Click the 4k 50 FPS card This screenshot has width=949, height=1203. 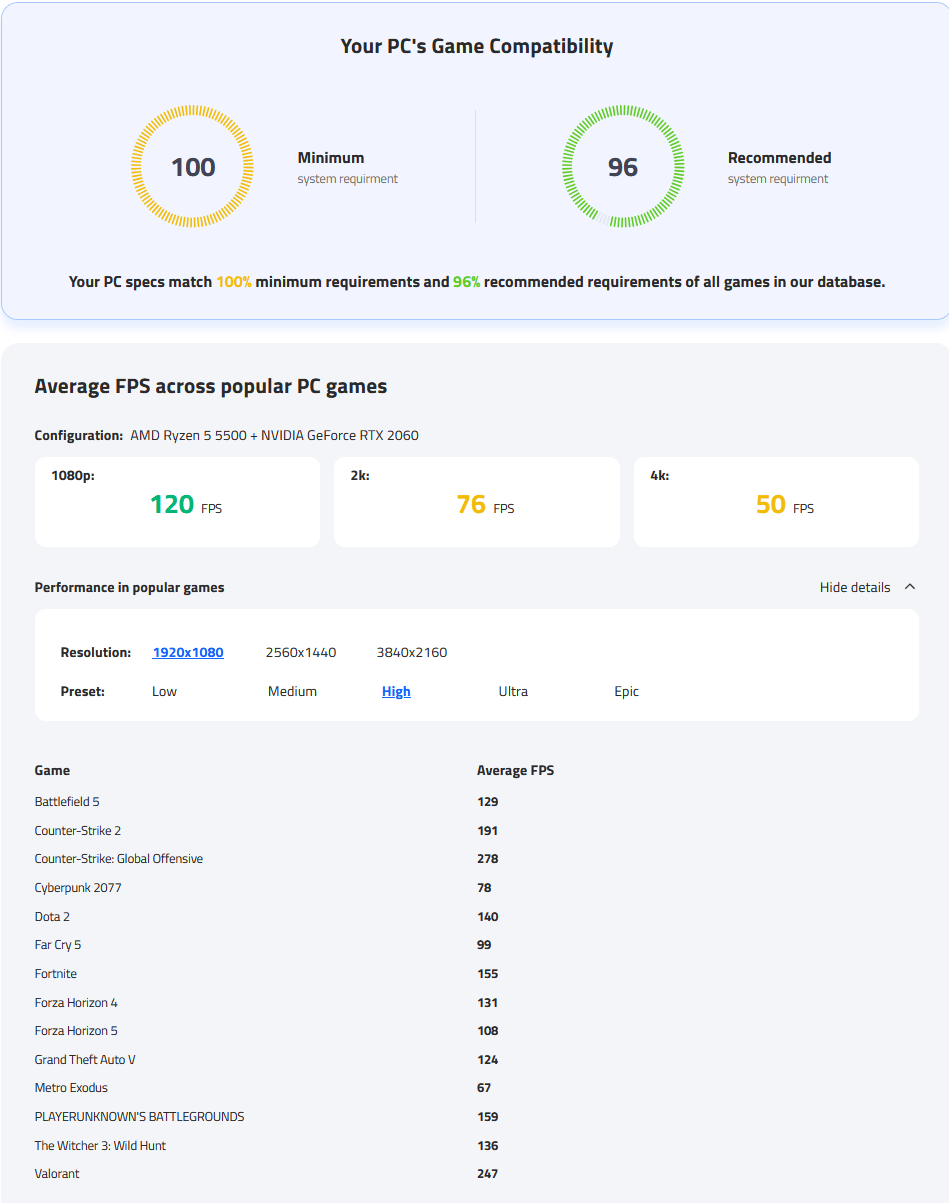776,502
